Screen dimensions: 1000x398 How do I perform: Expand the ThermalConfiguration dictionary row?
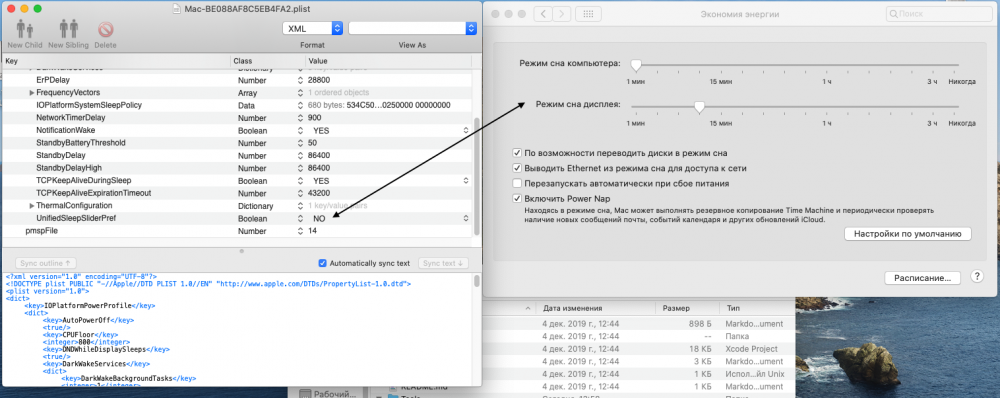click(x=32, y=206)
